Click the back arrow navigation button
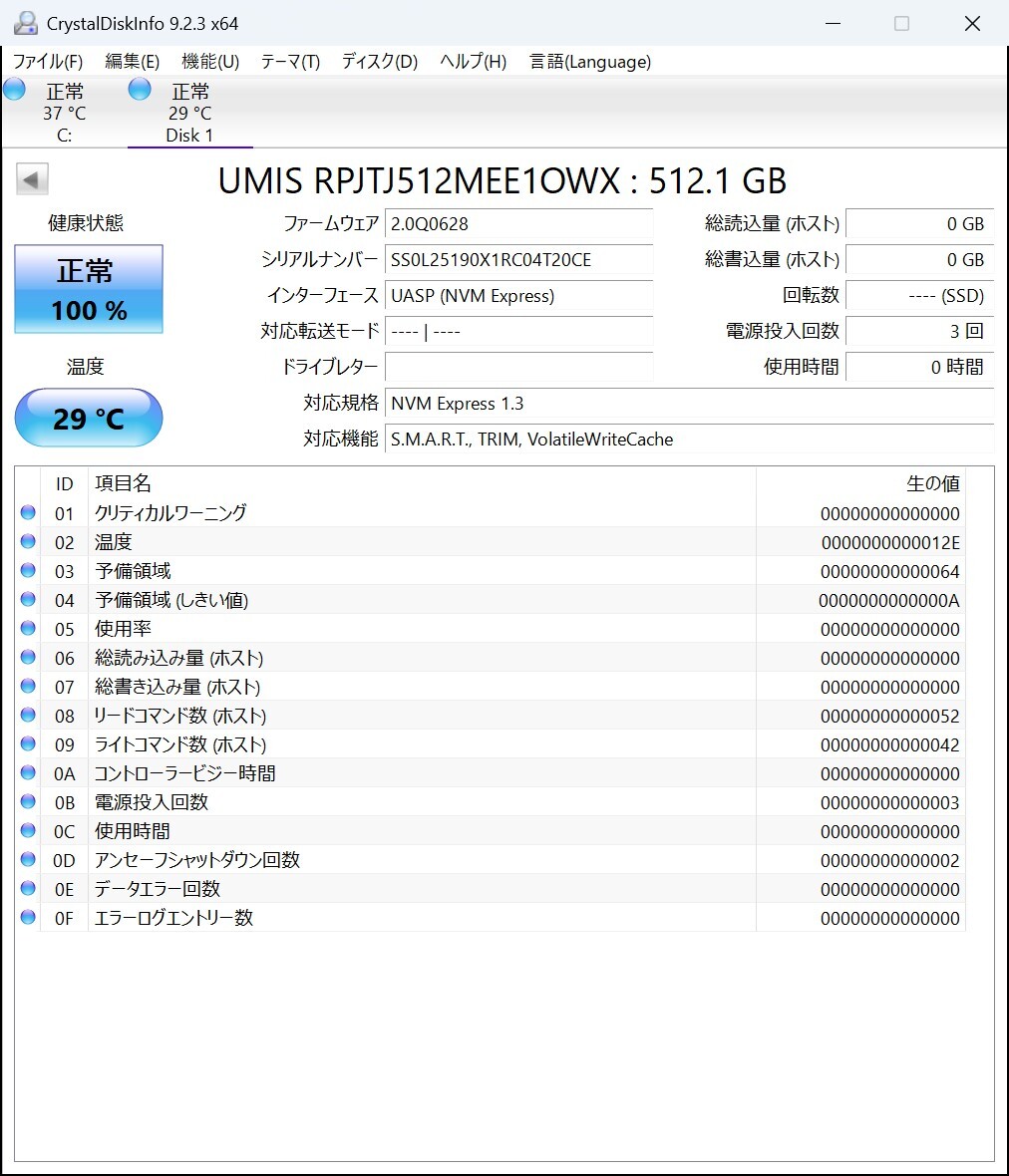The width and height of the screenshot is (1009, 1176). [x=31, y=178]
